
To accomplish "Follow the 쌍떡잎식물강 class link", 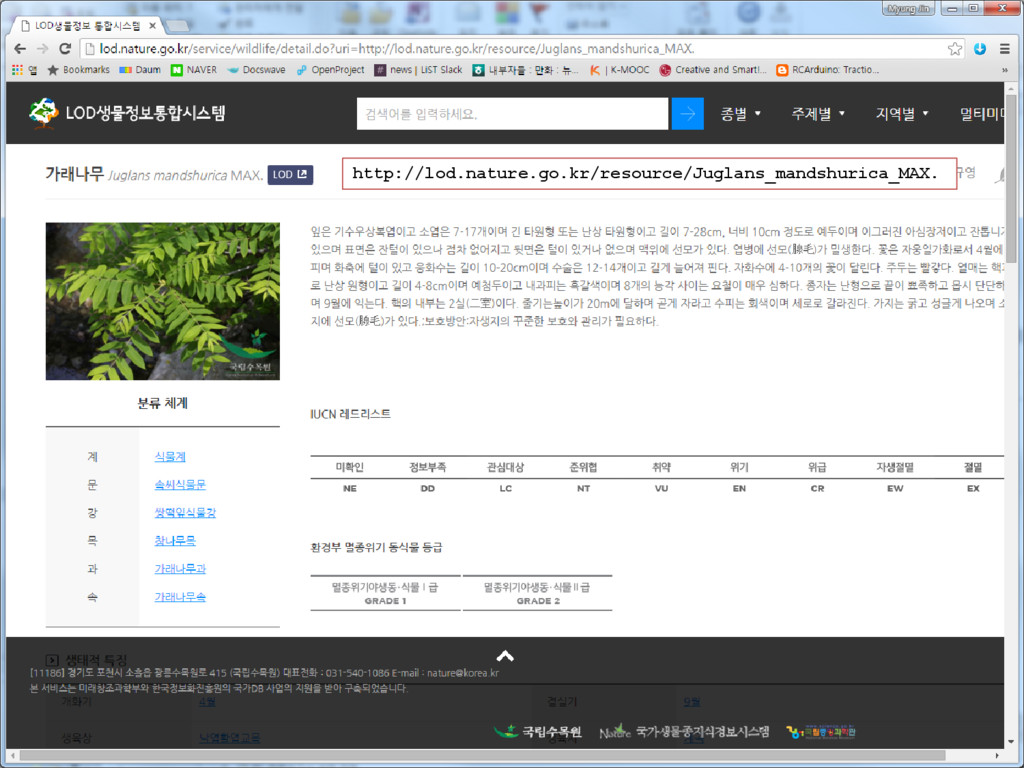I will (x=185, y=513).
